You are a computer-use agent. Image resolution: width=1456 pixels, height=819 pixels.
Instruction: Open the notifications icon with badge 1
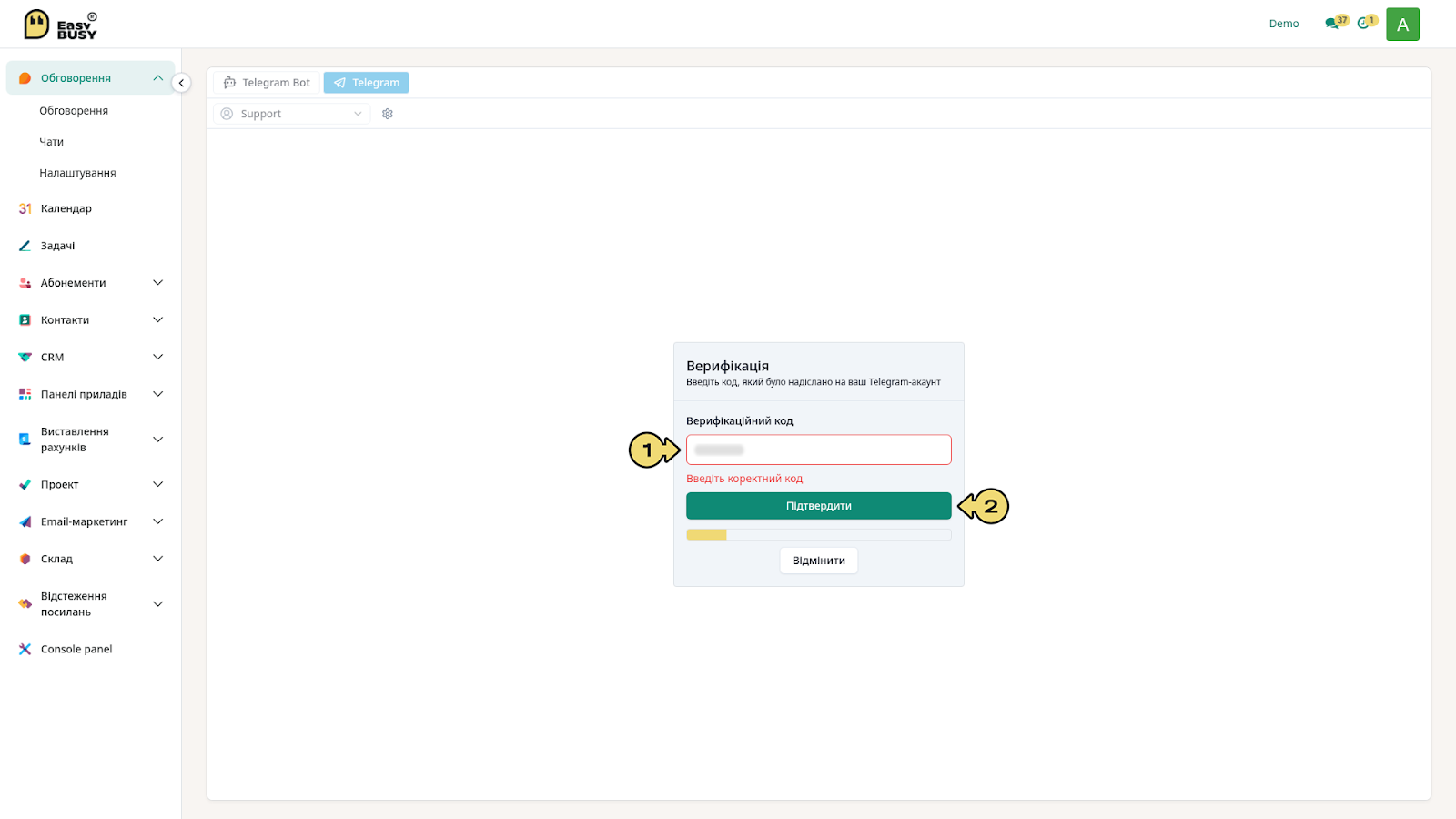(x=1367, y=23)
